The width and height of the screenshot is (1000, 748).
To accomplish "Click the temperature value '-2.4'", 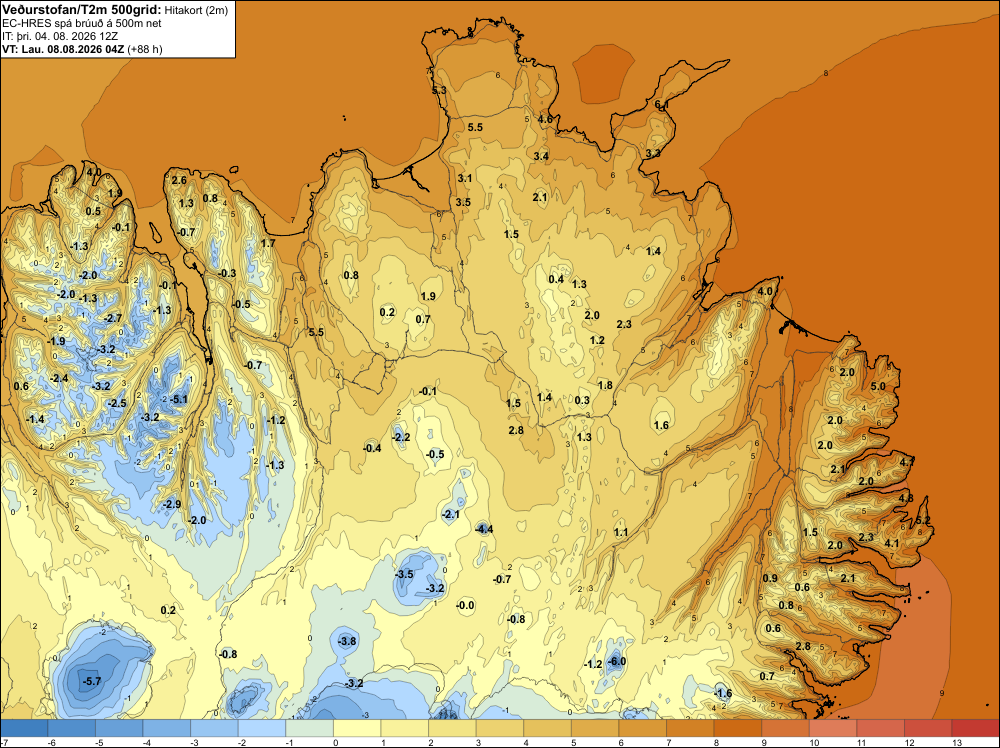I will click(x=59, y=379).
